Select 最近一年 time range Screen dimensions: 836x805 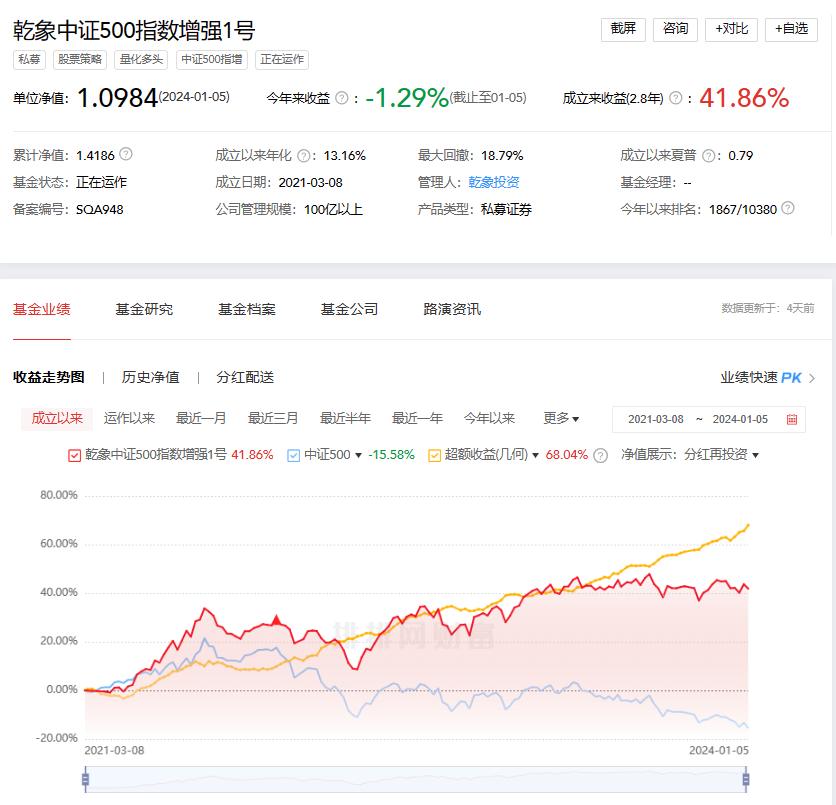click(x=417, y=418)
